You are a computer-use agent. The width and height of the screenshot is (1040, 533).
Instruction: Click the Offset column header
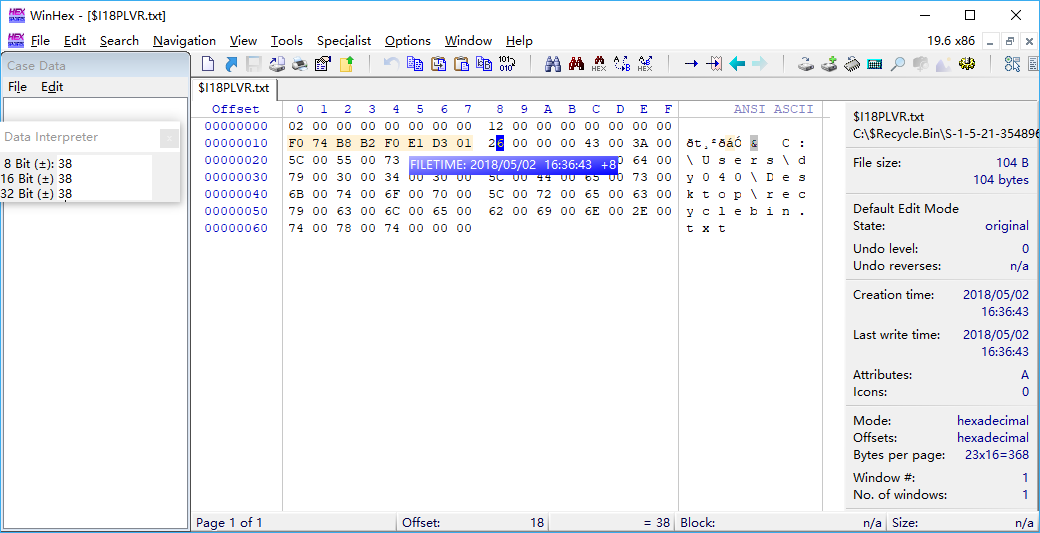pyautogui.click(x=236, y=109)
